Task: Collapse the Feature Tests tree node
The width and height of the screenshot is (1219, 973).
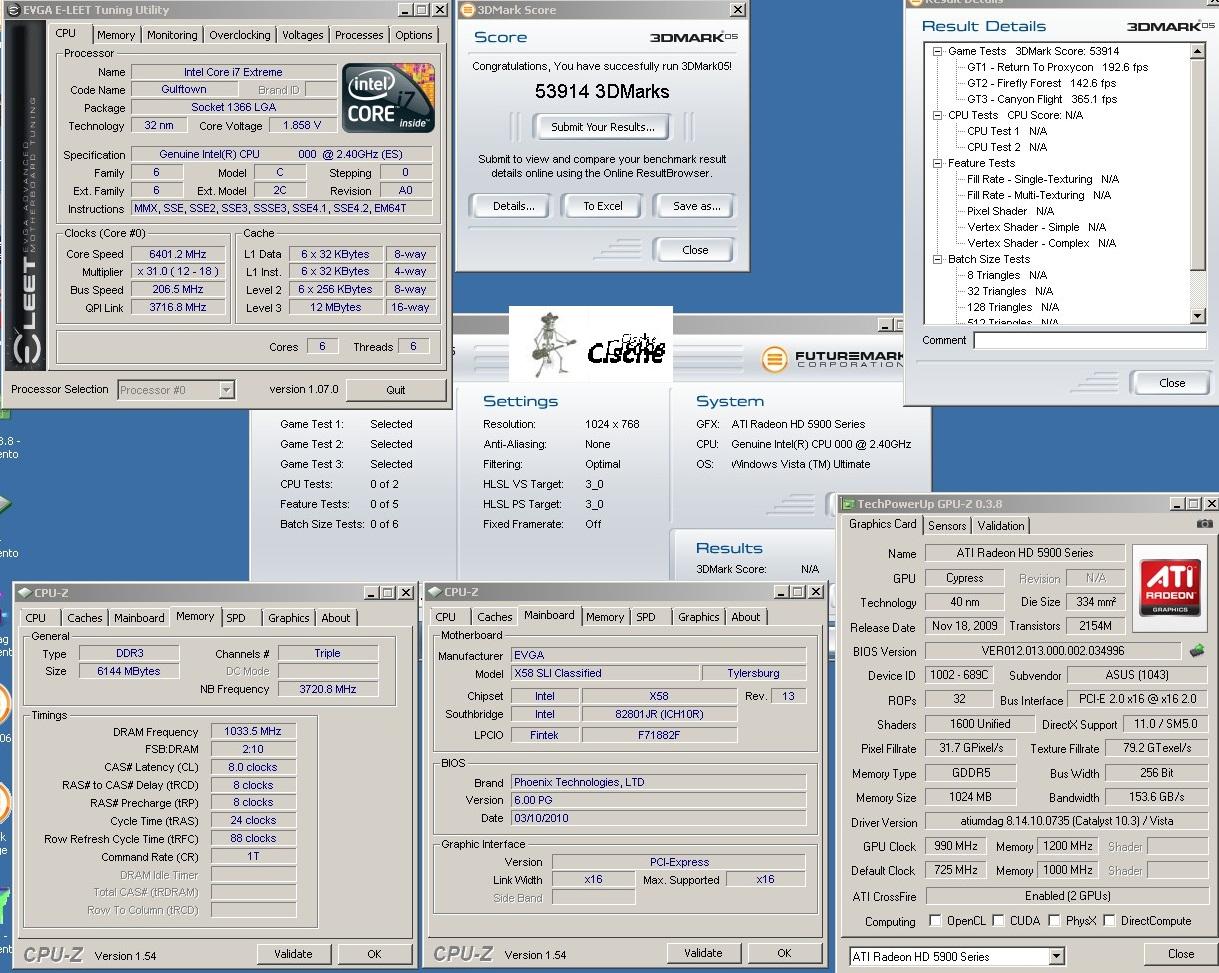Action: coord(938,163)
